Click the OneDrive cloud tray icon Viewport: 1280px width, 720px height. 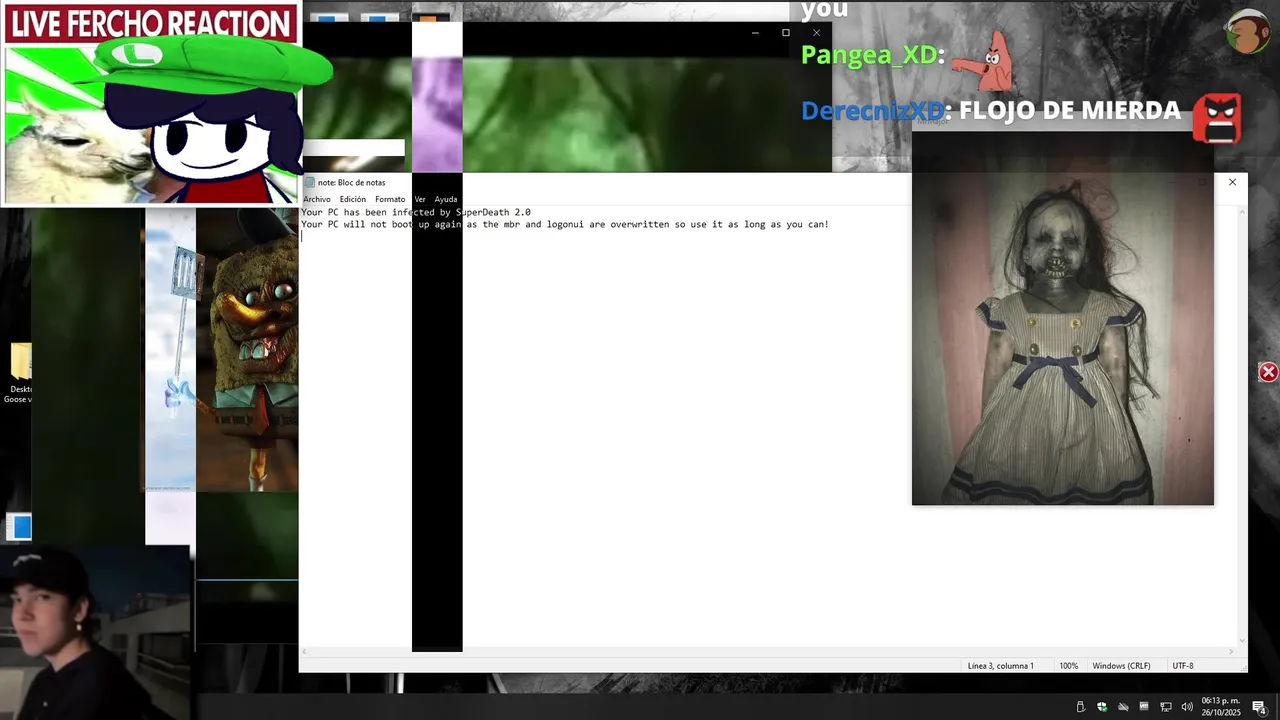point(1123,707)
